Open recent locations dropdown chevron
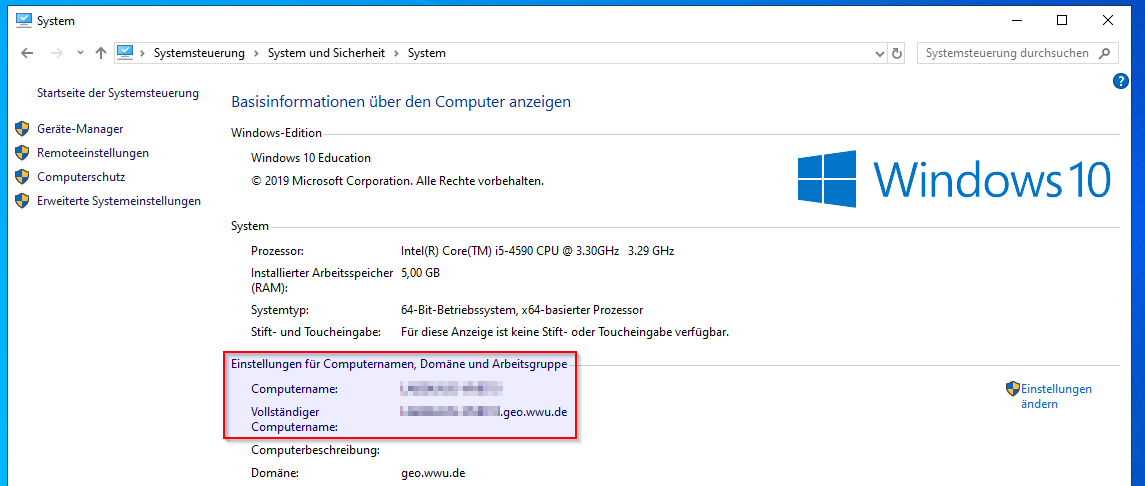Screen dimensions: 1145x486 point(80,53)
